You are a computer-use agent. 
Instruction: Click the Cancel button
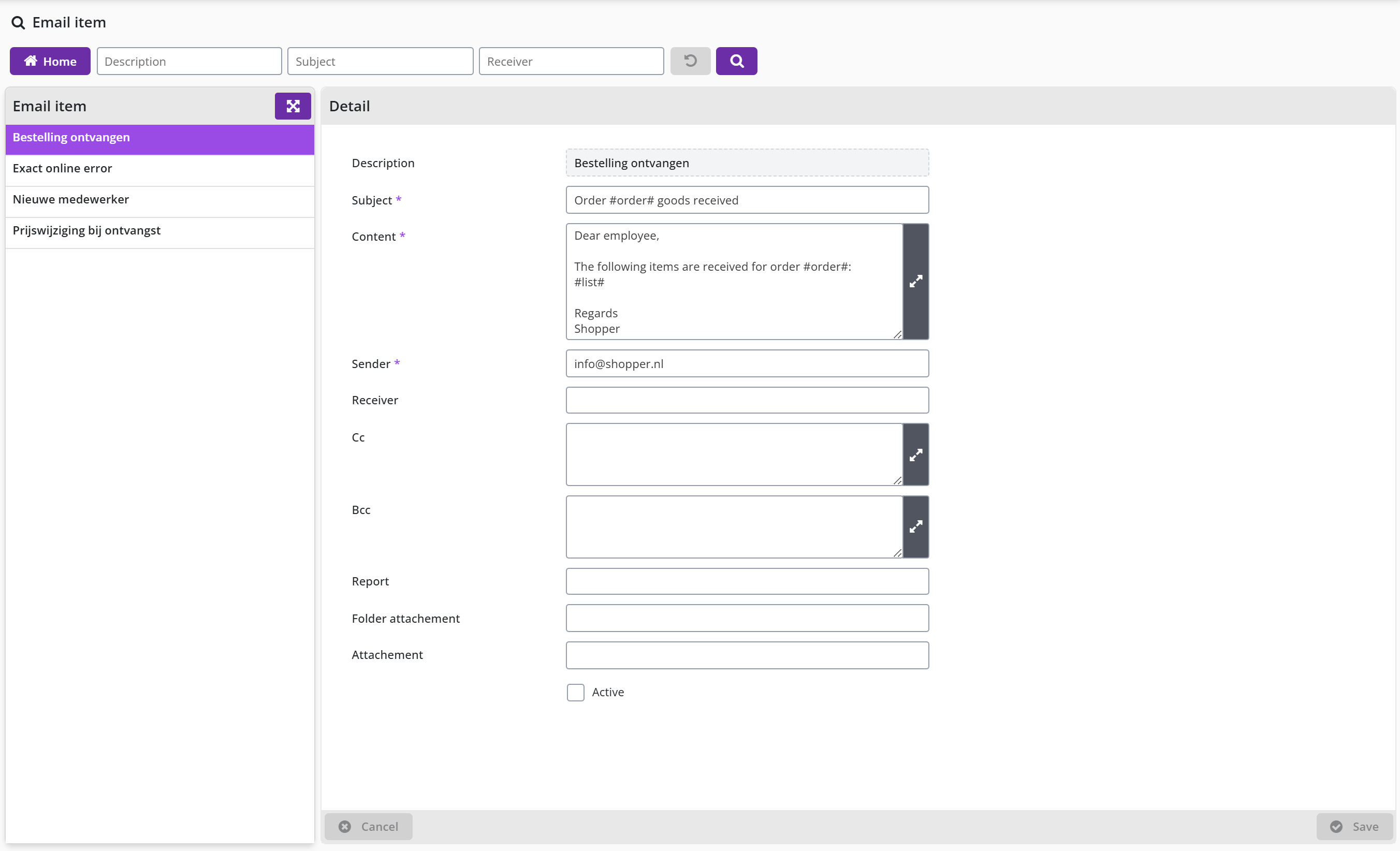pyautogui.click(x=368, y=827)
